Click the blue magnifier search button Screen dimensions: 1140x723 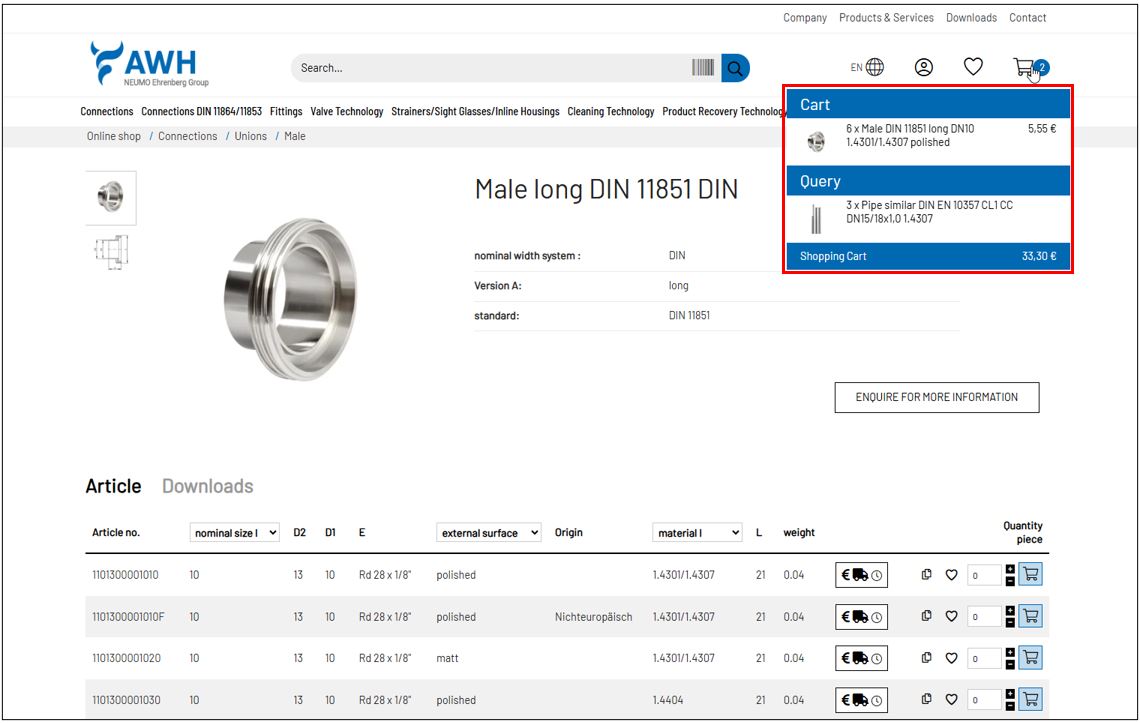click(735, 68)
